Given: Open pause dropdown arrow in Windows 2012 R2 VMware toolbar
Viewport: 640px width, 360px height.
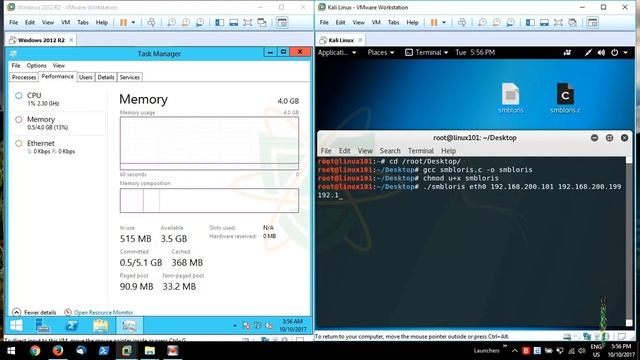Looking at the screenshot, I should point(133,22).
